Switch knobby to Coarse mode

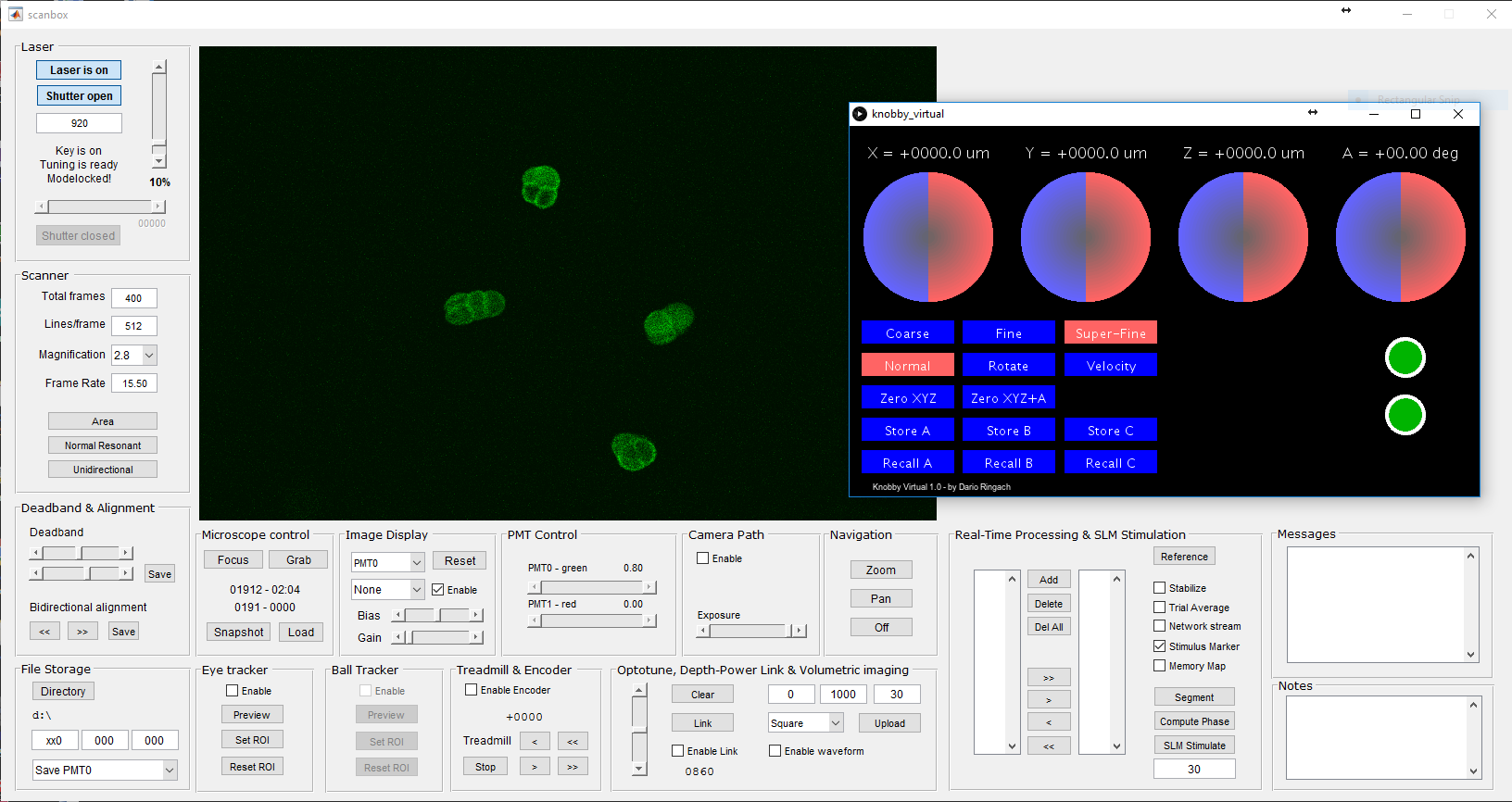(x=907, y=333)
